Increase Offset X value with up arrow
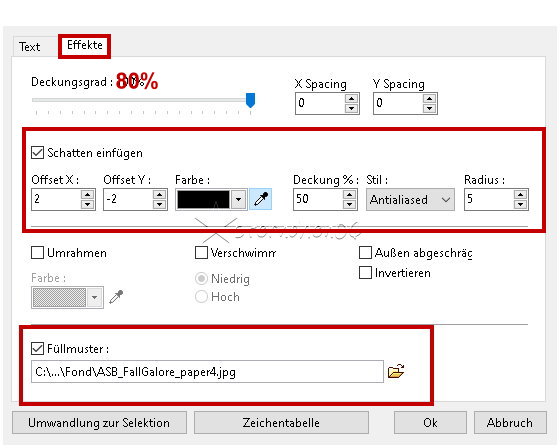 (88, 195)
